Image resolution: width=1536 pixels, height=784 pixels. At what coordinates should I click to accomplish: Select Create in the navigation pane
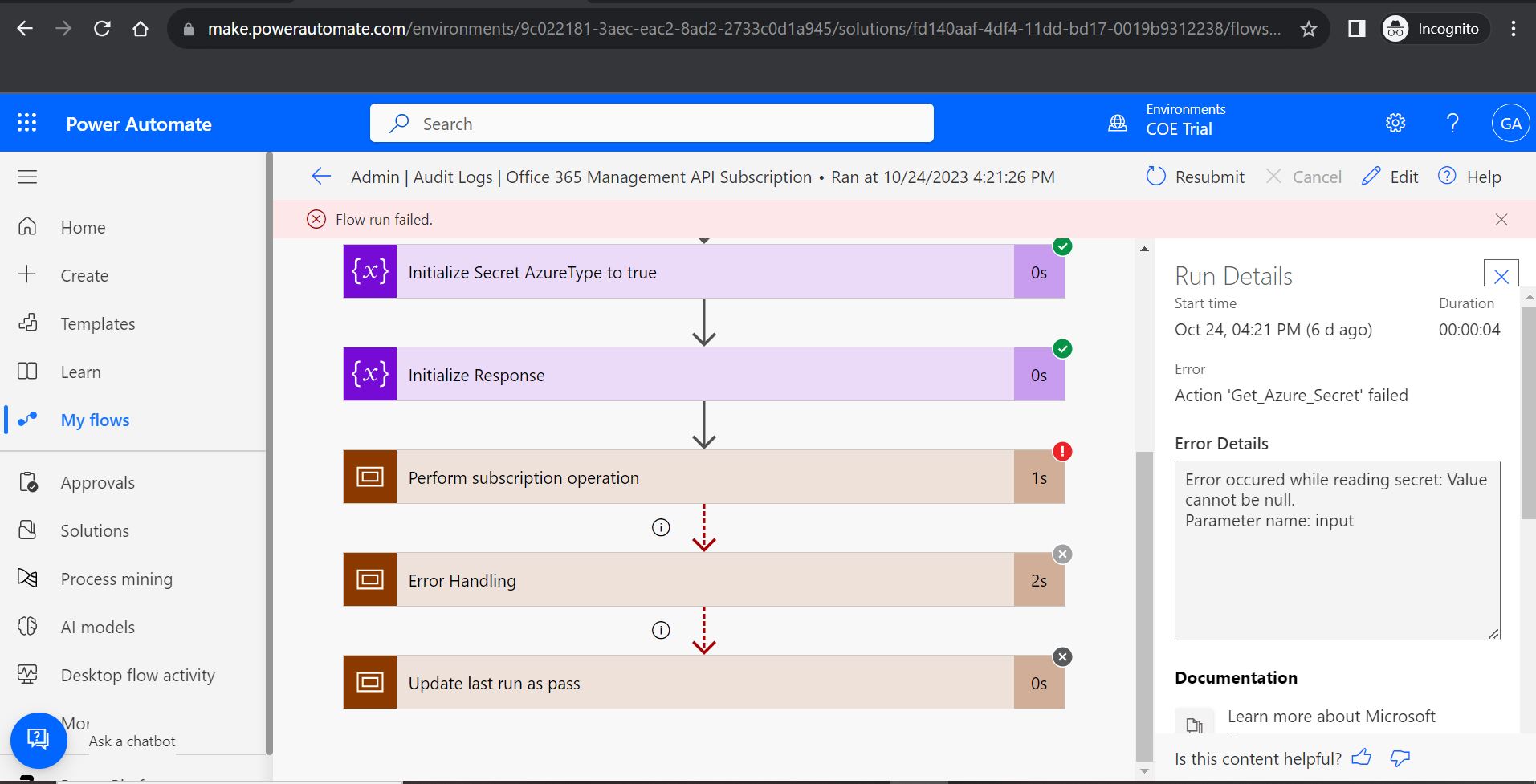[x=84, y=275]
